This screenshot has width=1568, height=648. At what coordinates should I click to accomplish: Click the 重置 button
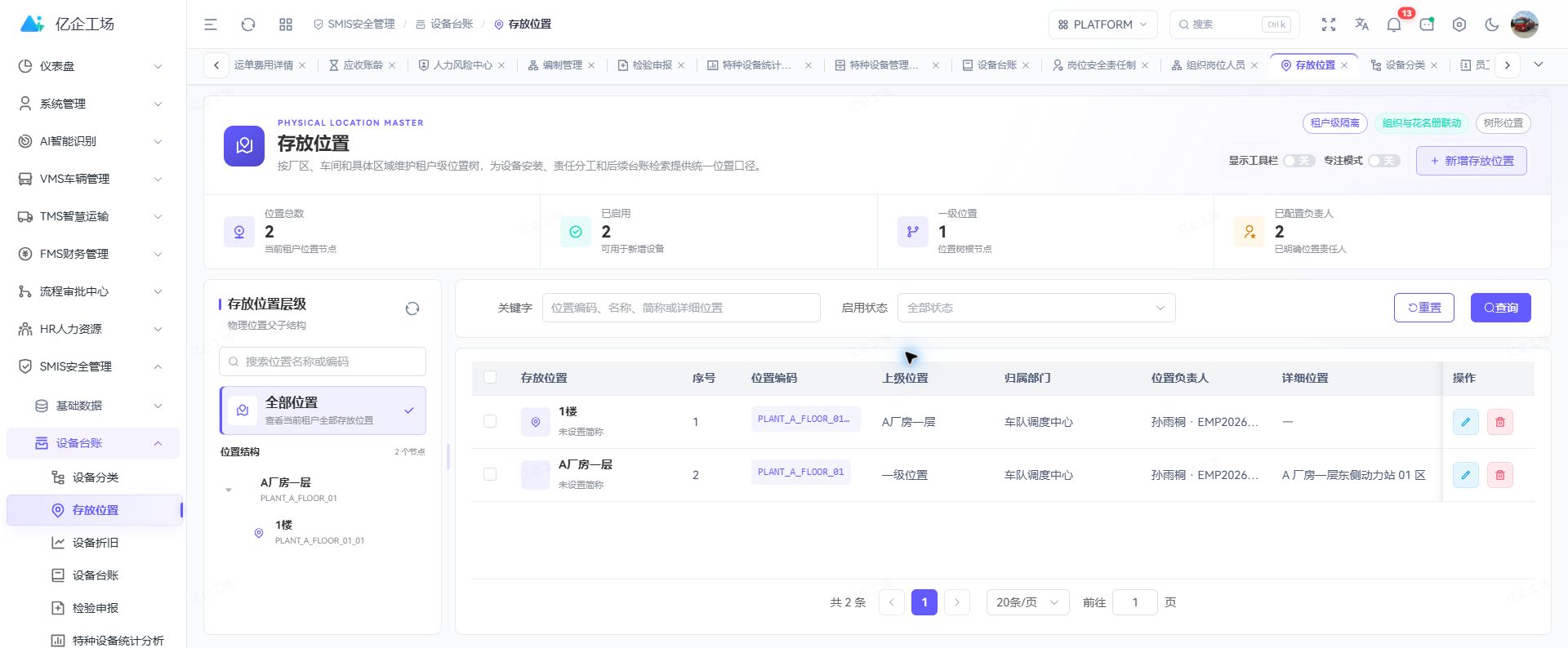1424,308
